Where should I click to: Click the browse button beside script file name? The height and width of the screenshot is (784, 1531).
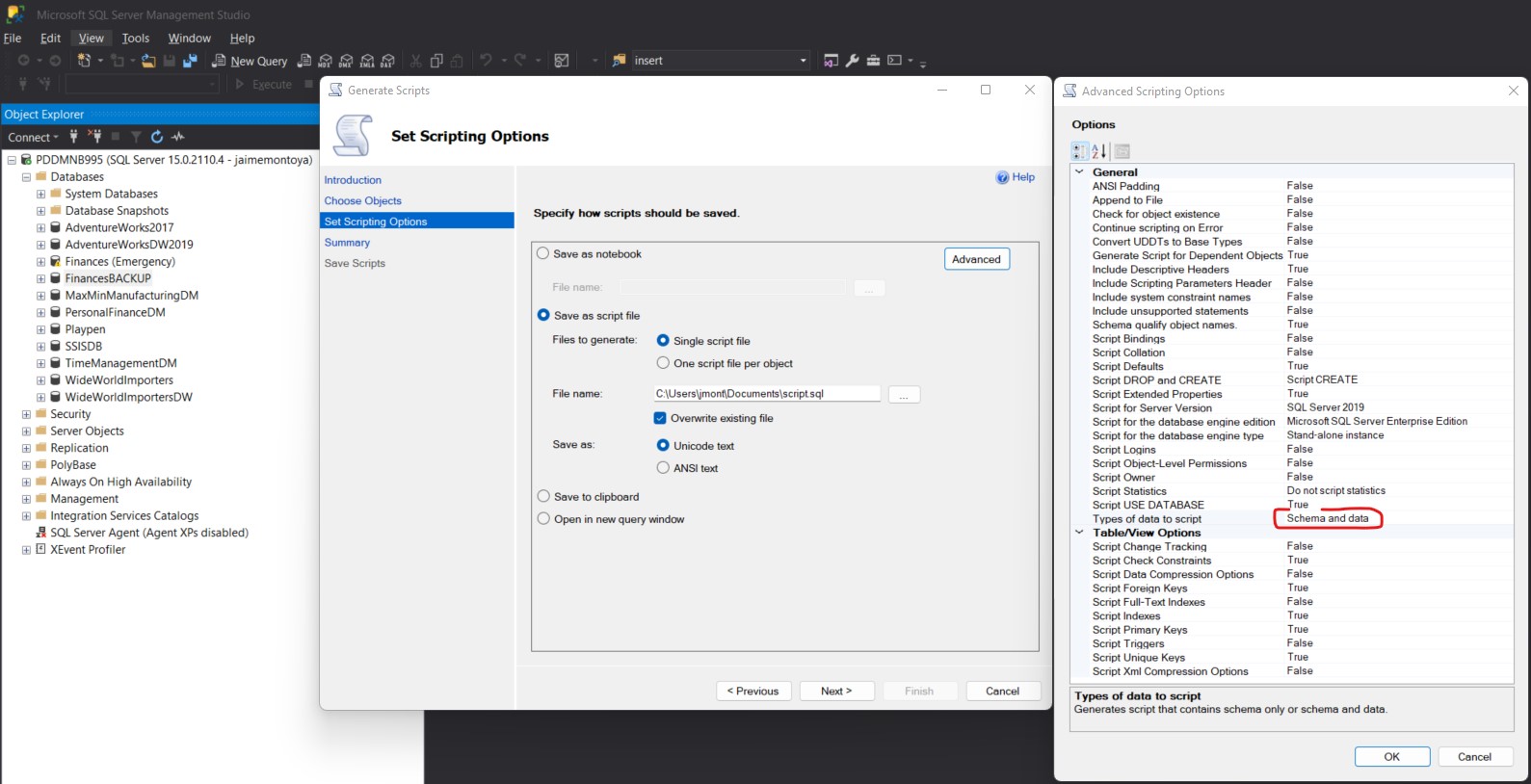(x=904, y=395)
